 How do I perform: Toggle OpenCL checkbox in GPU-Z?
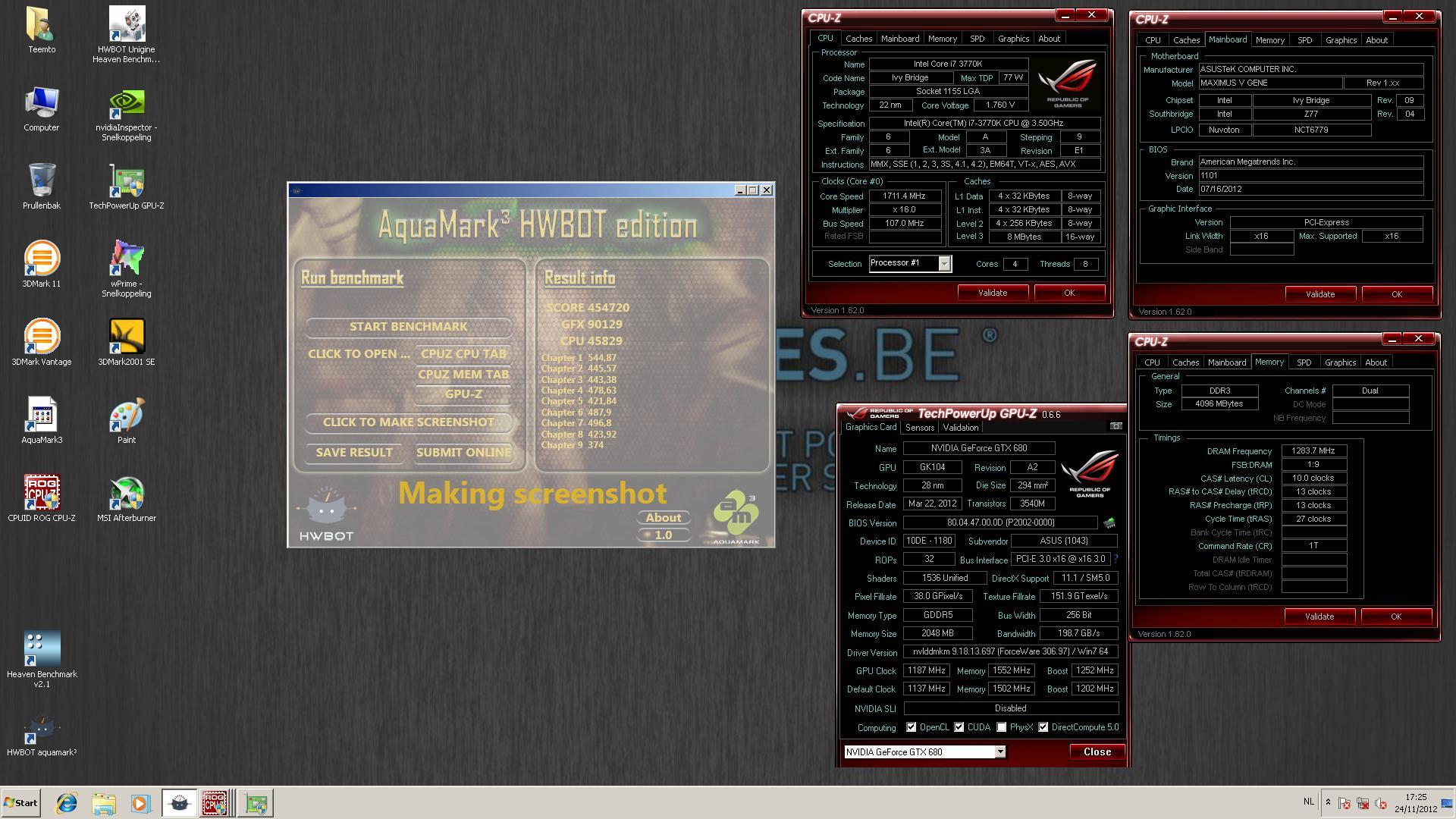911,727
